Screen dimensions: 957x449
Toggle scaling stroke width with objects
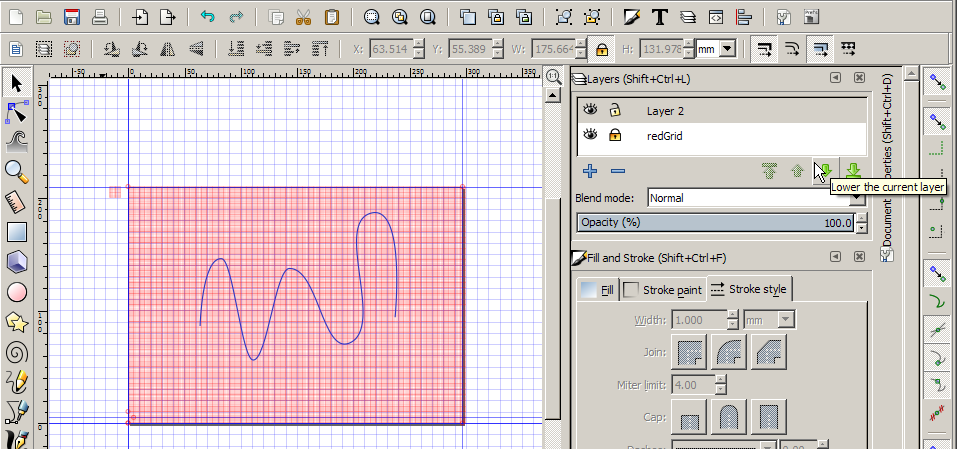click(764, 49)
